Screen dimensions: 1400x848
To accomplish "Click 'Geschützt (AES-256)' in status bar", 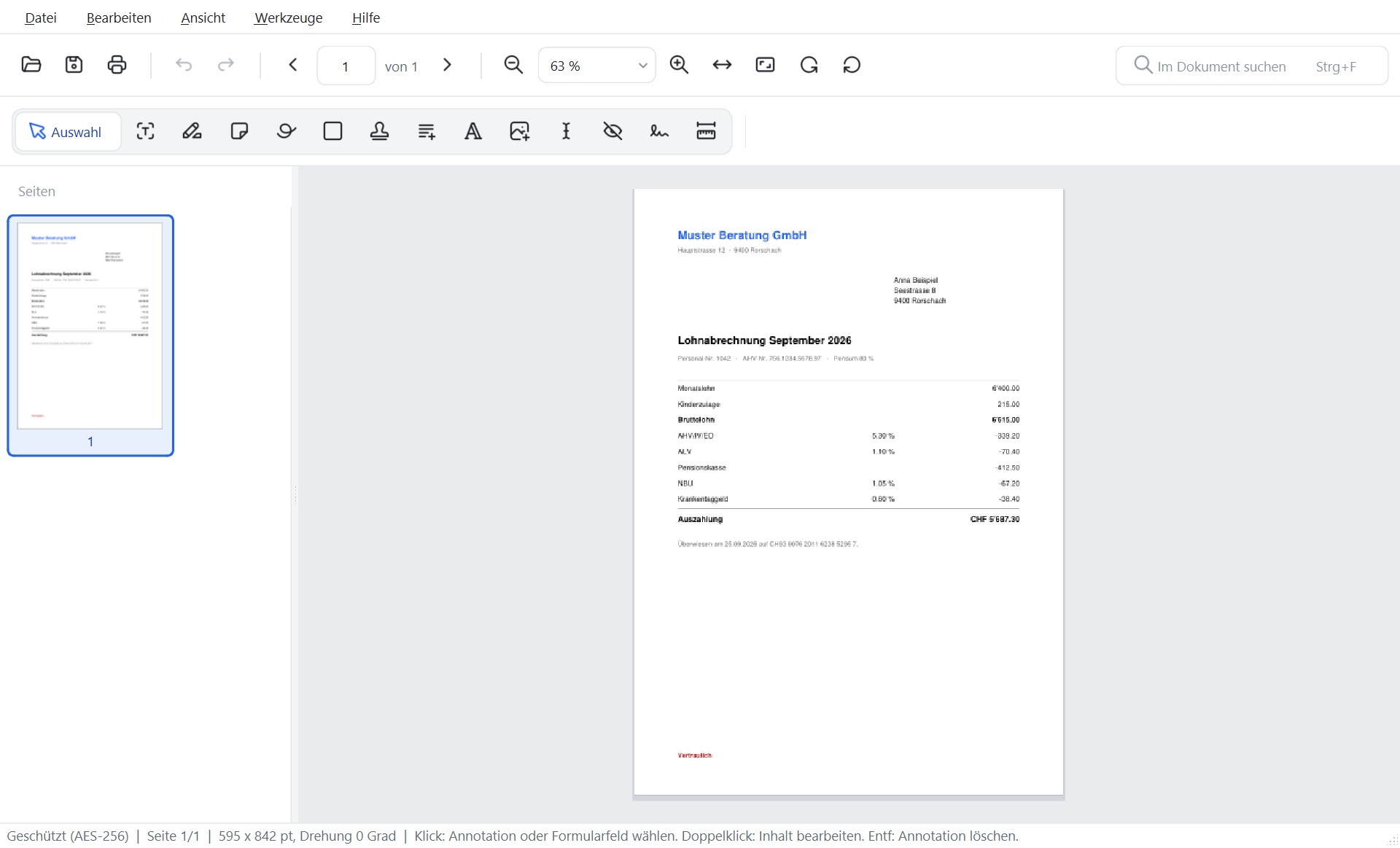I will click(x=68, y=836).
